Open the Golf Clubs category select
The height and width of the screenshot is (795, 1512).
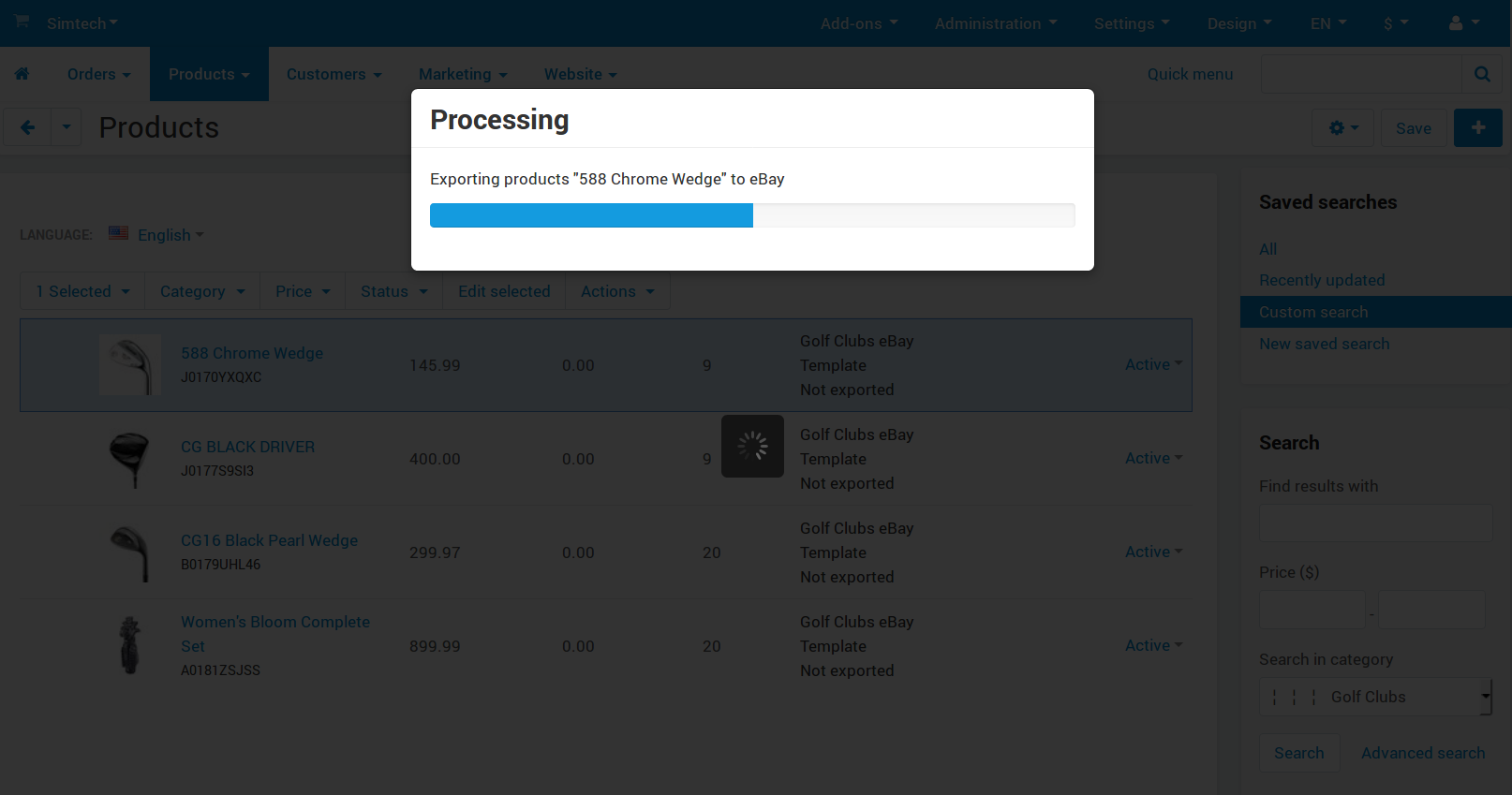tap(1375, 697)
